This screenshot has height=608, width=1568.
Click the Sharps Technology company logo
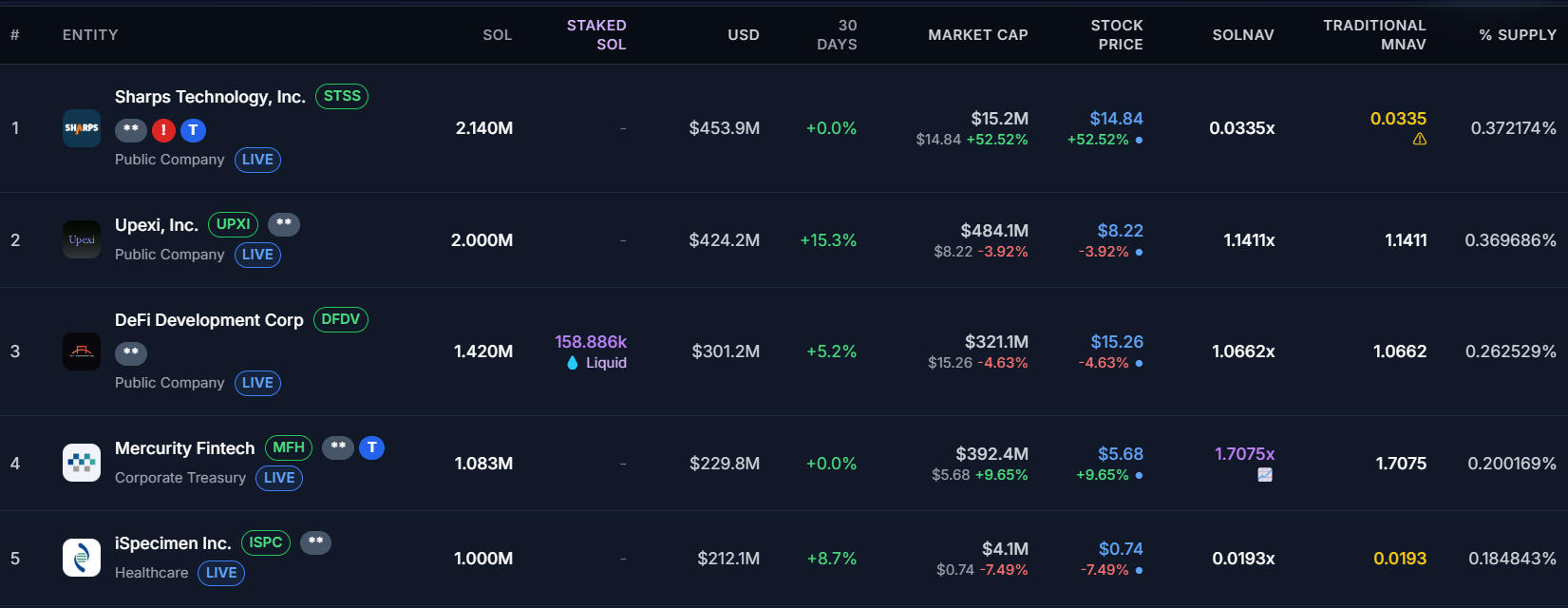82,128
